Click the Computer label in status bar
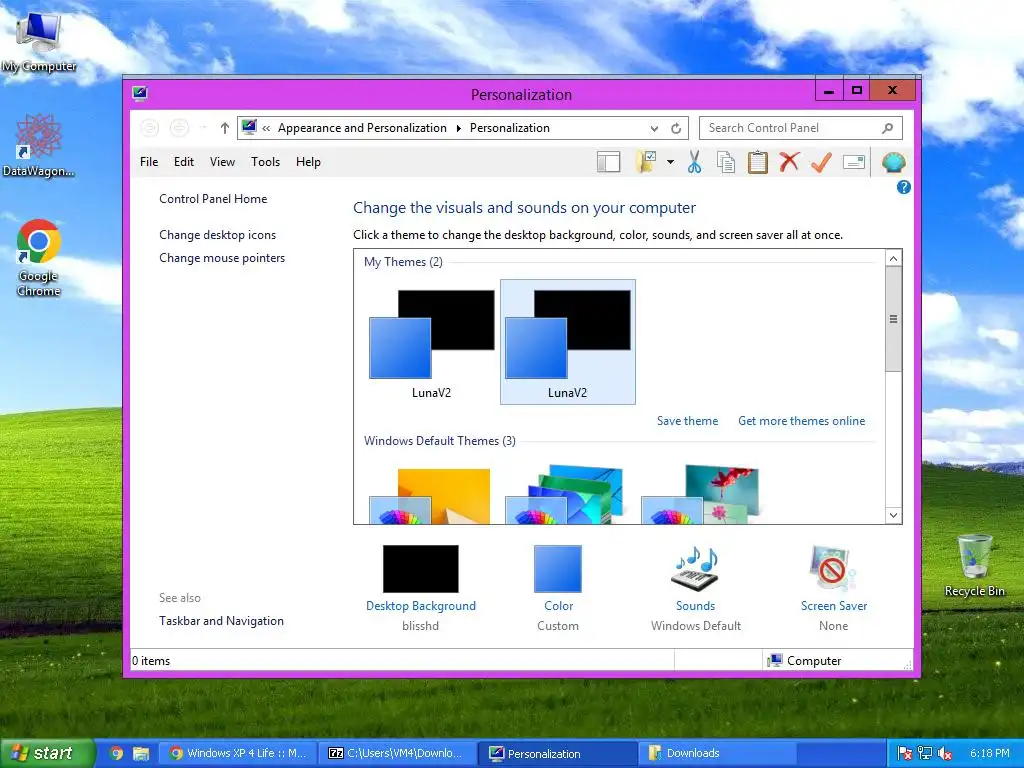The width and height of the screenshot is (1024, 768). 814,661
